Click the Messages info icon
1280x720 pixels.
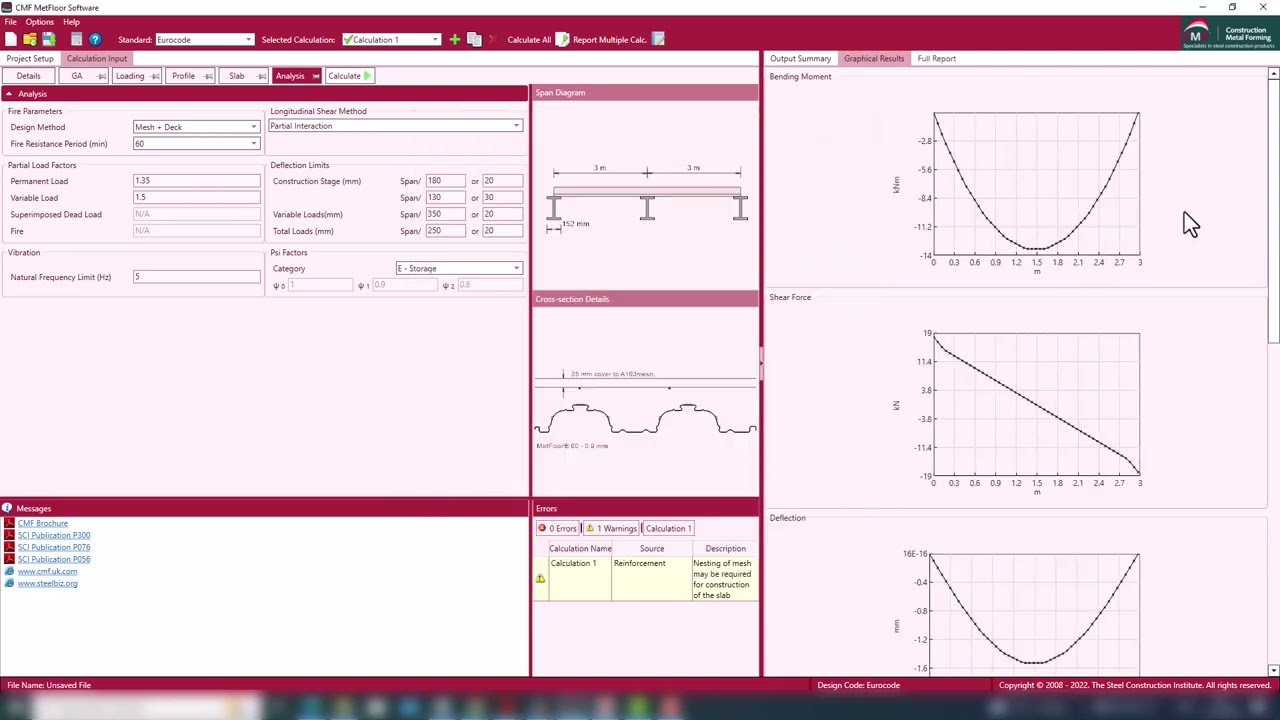tap(7, 508)
